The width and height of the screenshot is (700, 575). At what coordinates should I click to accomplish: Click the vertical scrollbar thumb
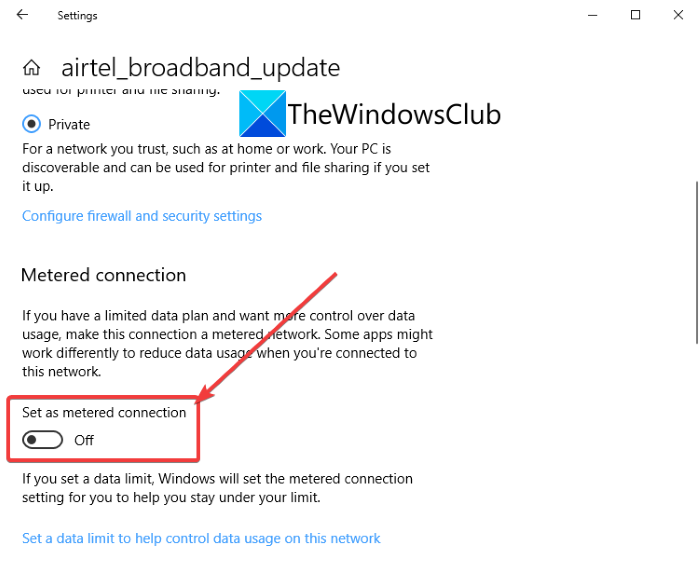click(696, 260)
